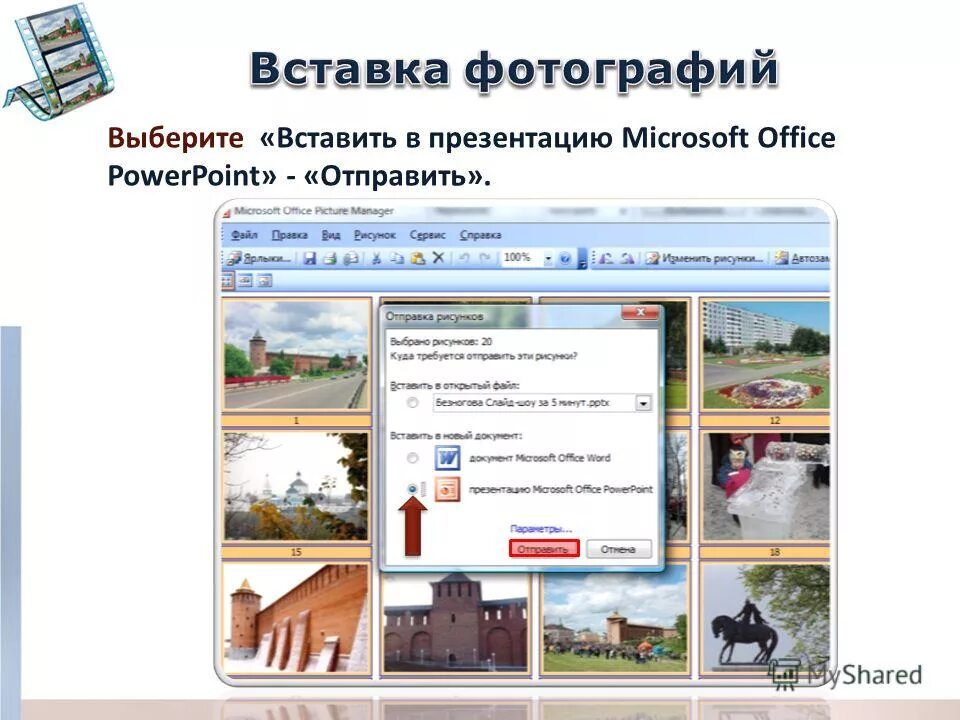The width and height of the screenshot is (960, 720).
Task: Select the dark brick fortress gate thumbnail
Action: [x=455, y=623]
